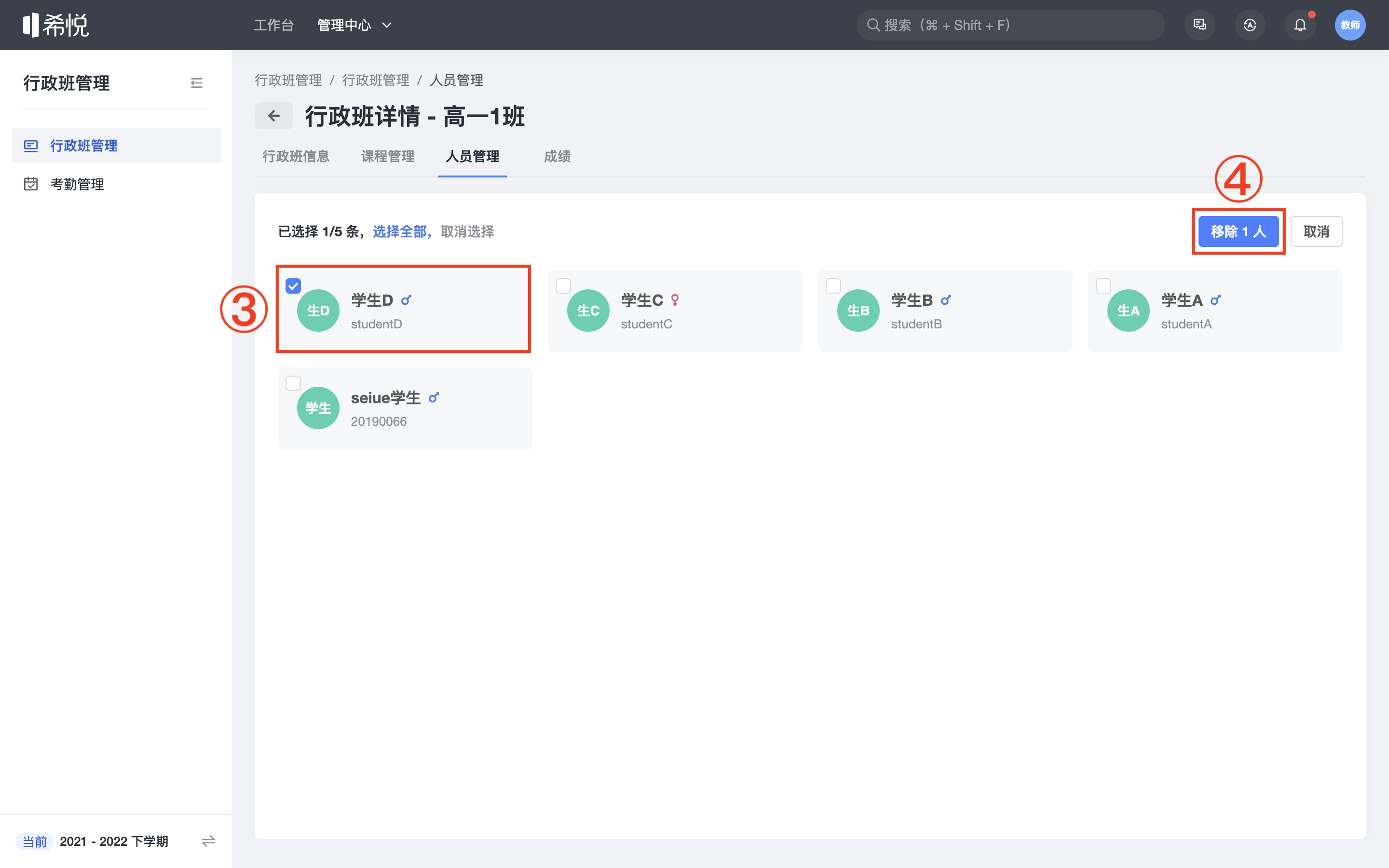The height and width of the screenshot is (868, 1389).
Task: Switch to the 行政班信息 tab
Action: [x=296, y=156]
